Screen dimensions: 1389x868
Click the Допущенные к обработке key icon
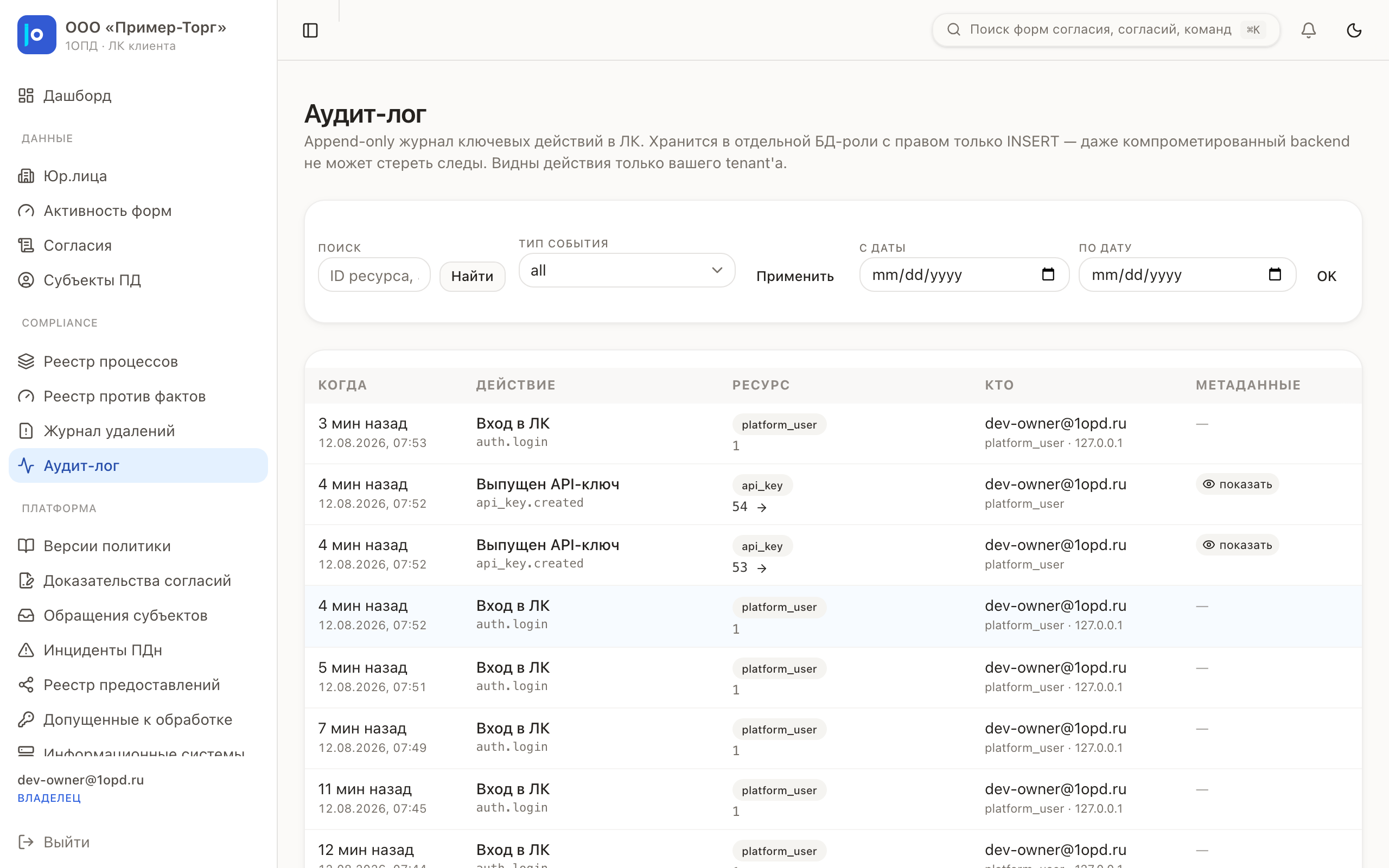click(x=26, y=719)
